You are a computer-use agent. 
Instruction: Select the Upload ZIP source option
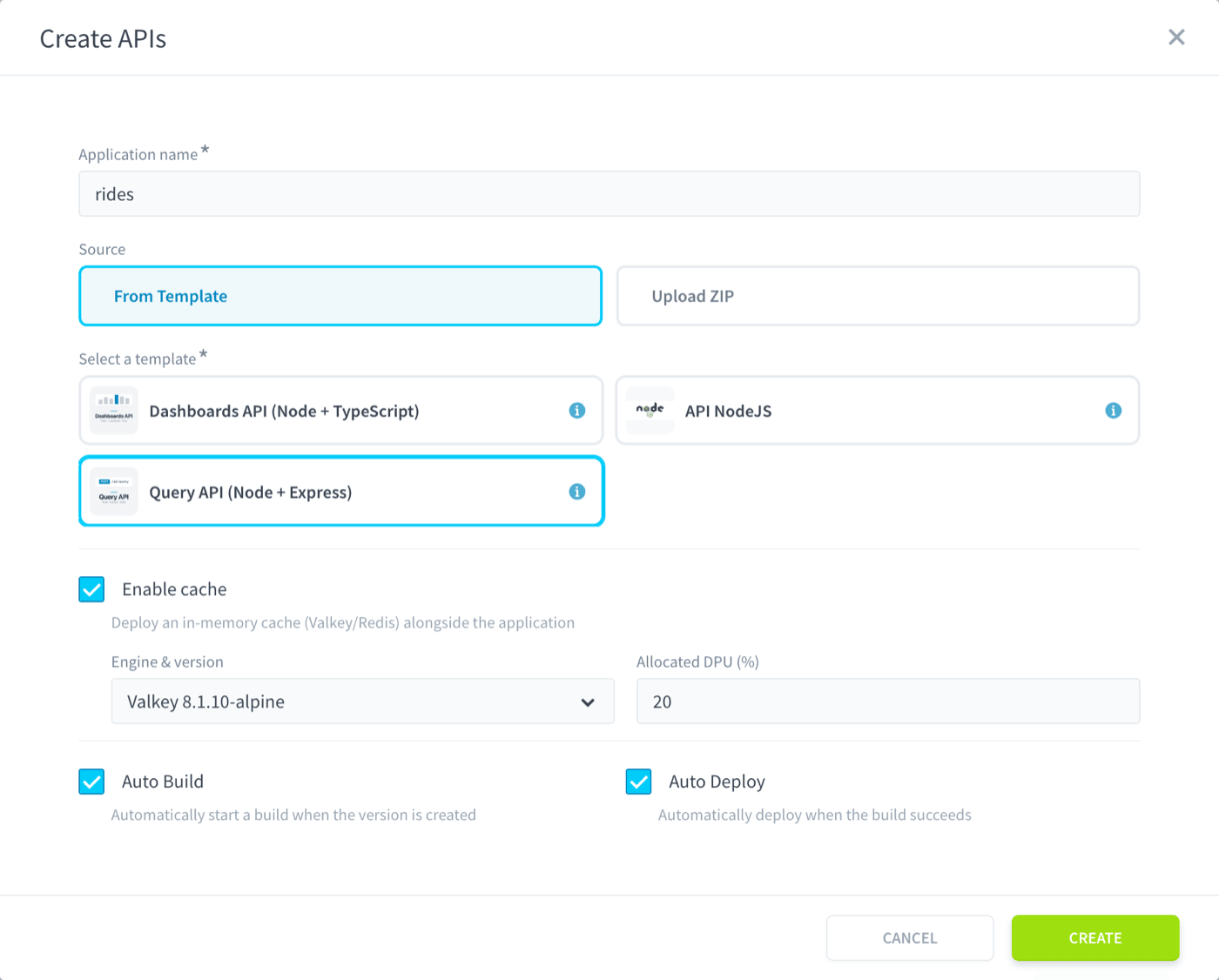click(x=878, y=296)
